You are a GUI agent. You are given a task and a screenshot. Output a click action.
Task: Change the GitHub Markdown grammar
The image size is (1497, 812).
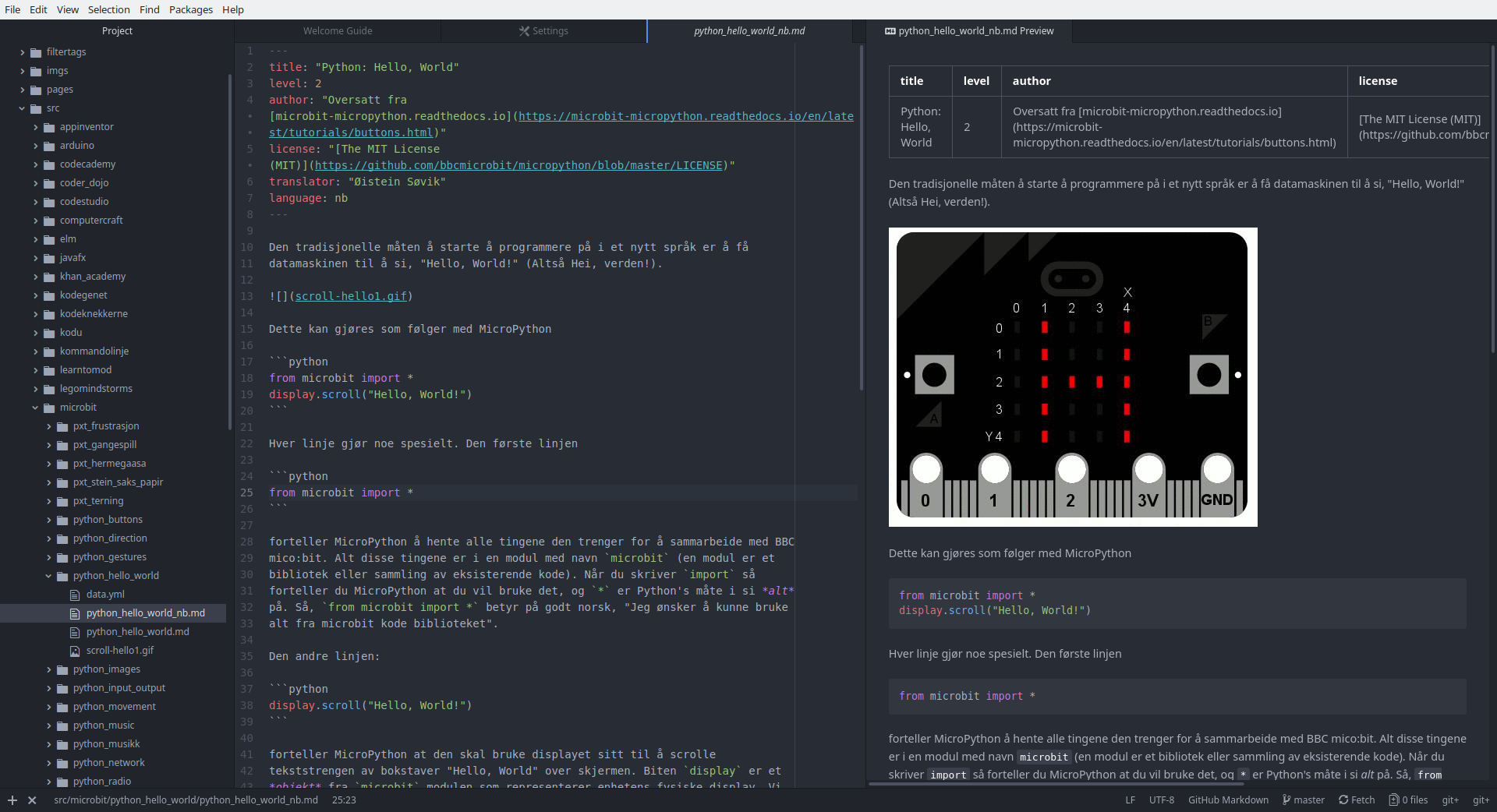1228,800
